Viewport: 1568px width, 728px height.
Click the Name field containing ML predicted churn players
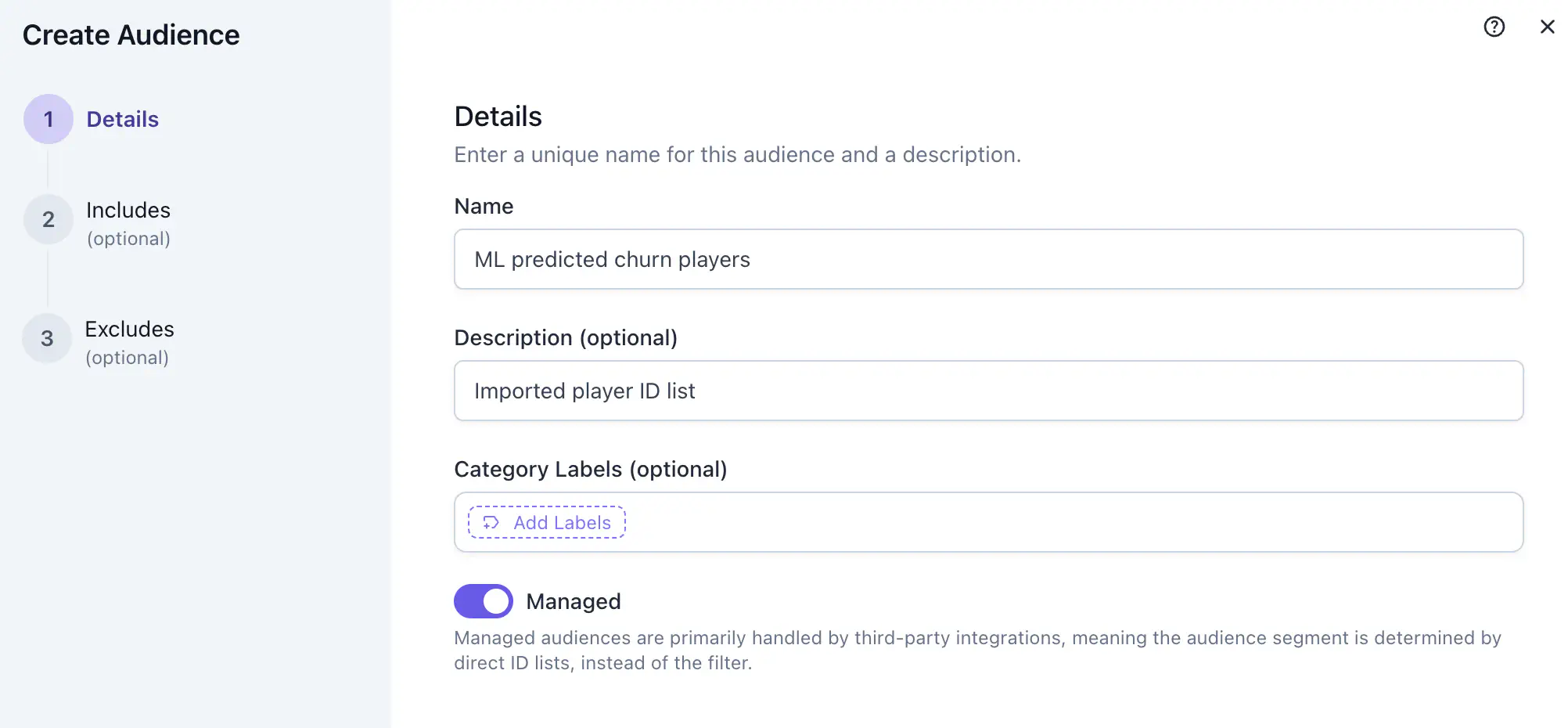(x=988, y=259)
